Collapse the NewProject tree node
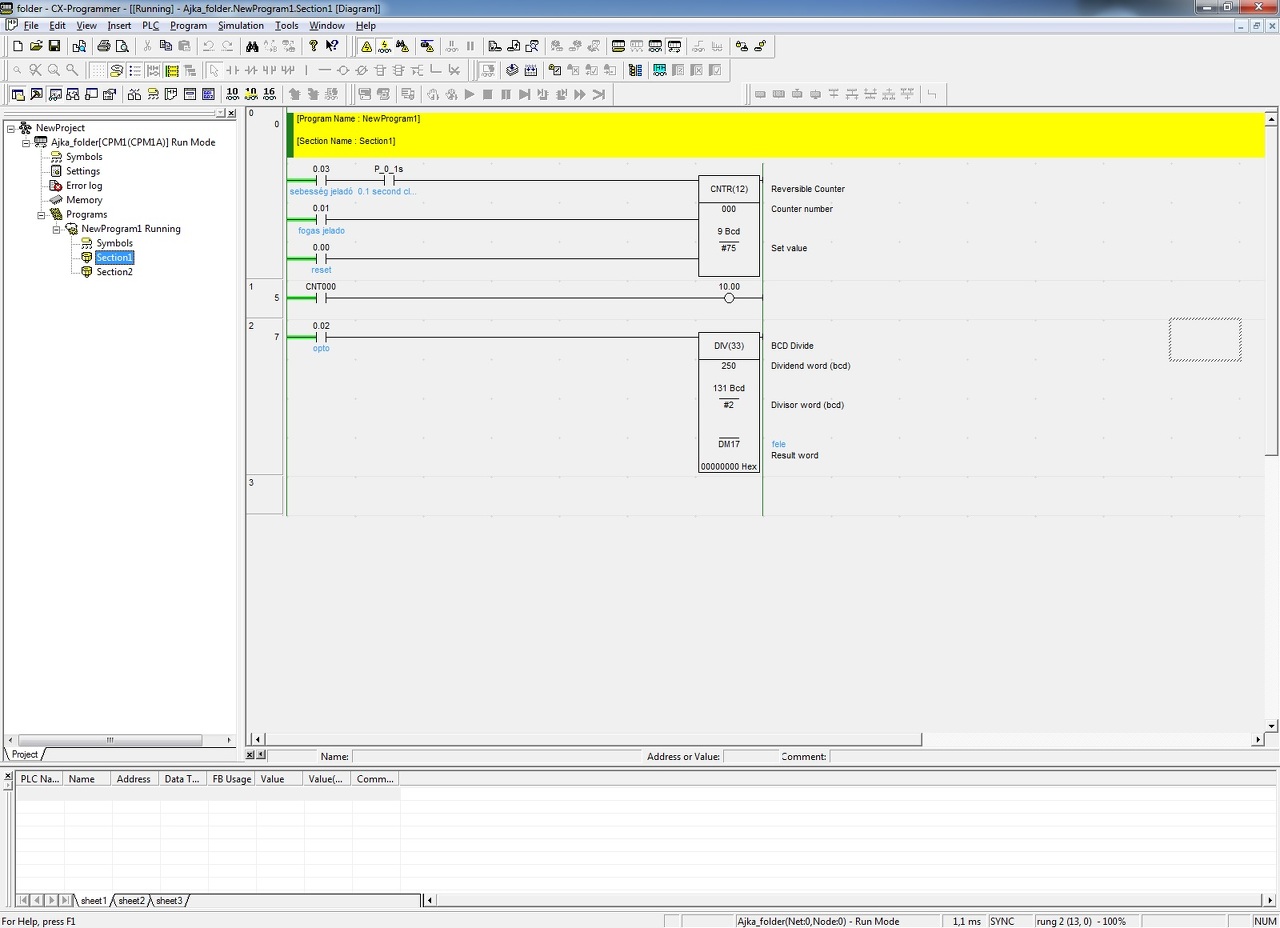1280x928 pixels. click(x=10, y=128)
